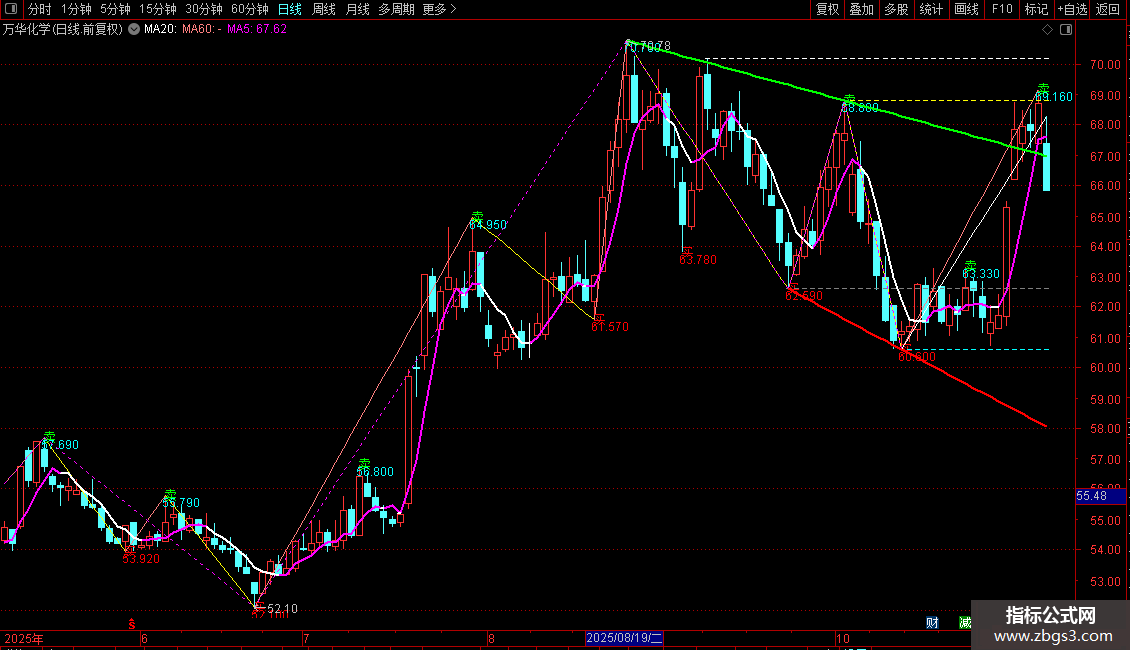
Task: Click the 复权 button
Action: pos(827,9)
